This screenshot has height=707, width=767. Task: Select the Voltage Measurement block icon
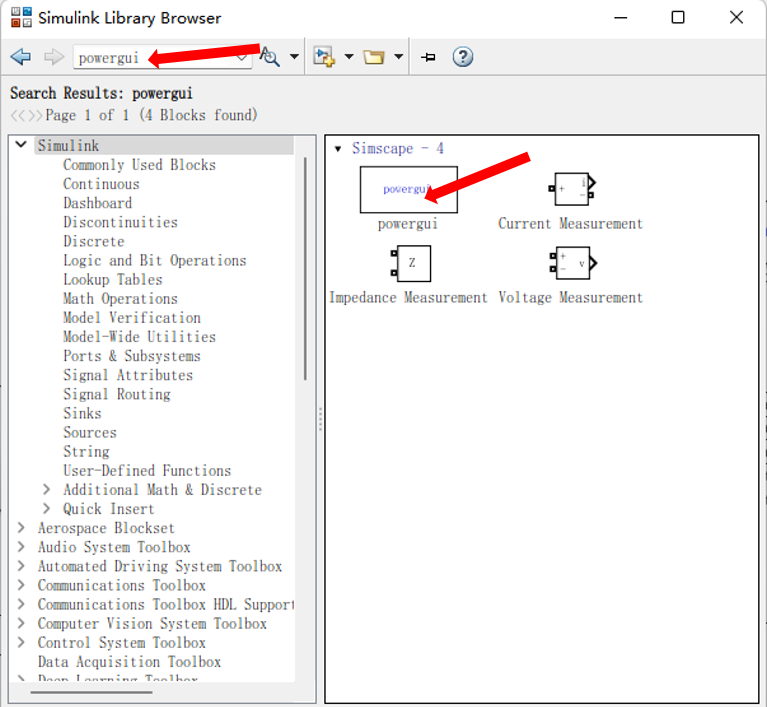click(573, 263)
